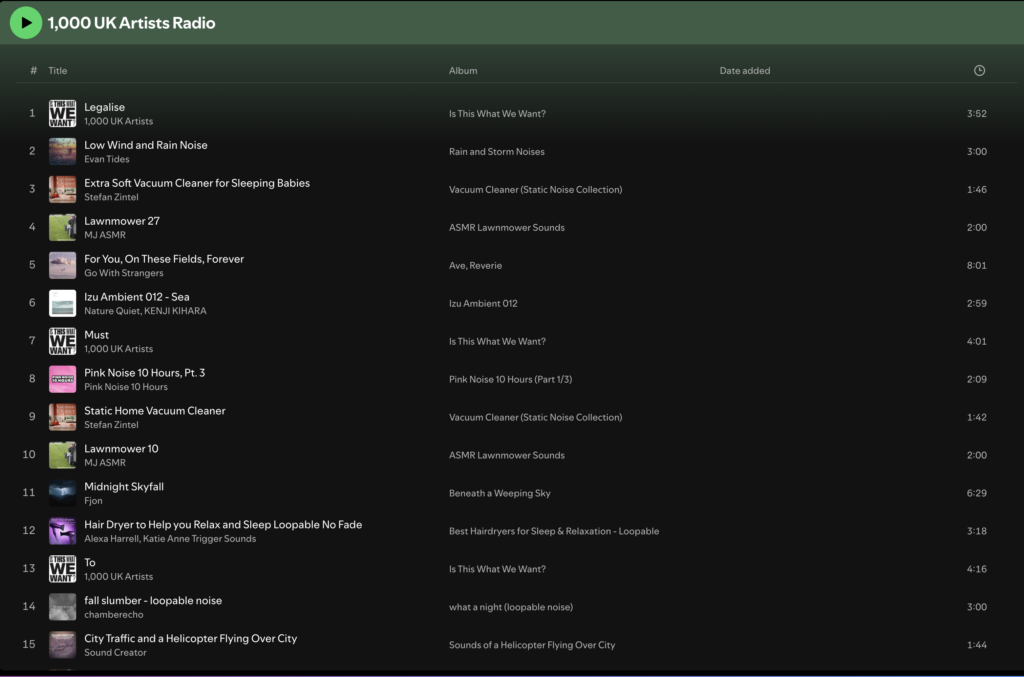The width and height of the screenshot is (1024, 677).
Task: Select the Legalise track title
Action: (x=104, y=107)
